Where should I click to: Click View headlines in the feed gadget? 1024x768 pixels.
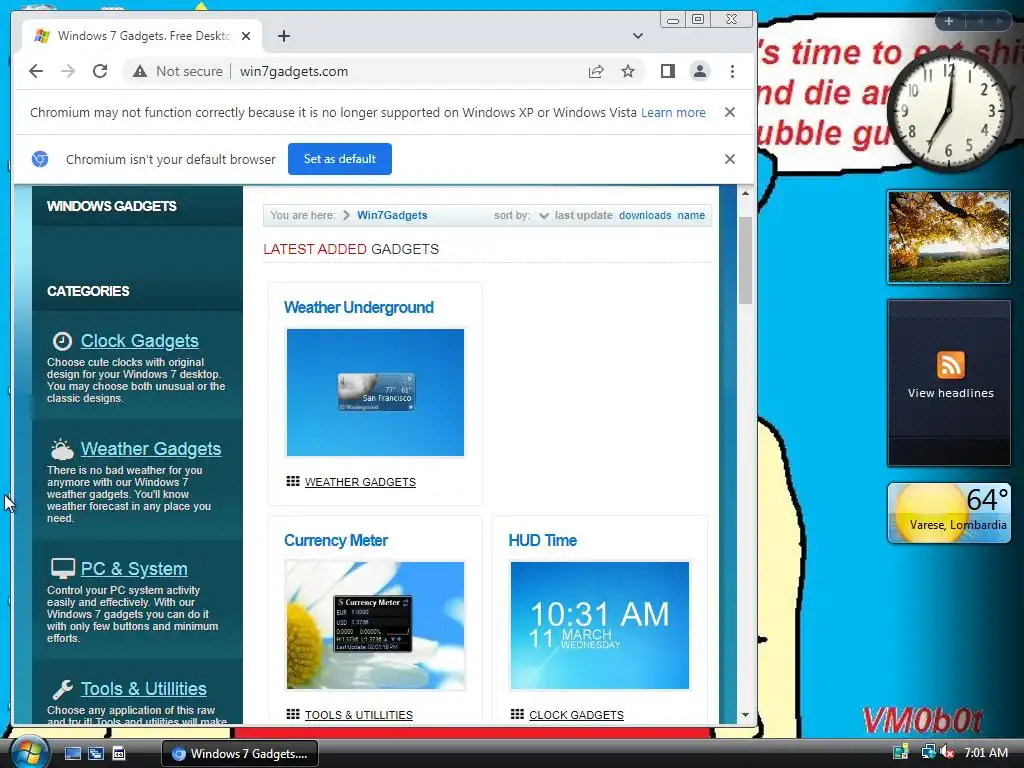point(950,393)
